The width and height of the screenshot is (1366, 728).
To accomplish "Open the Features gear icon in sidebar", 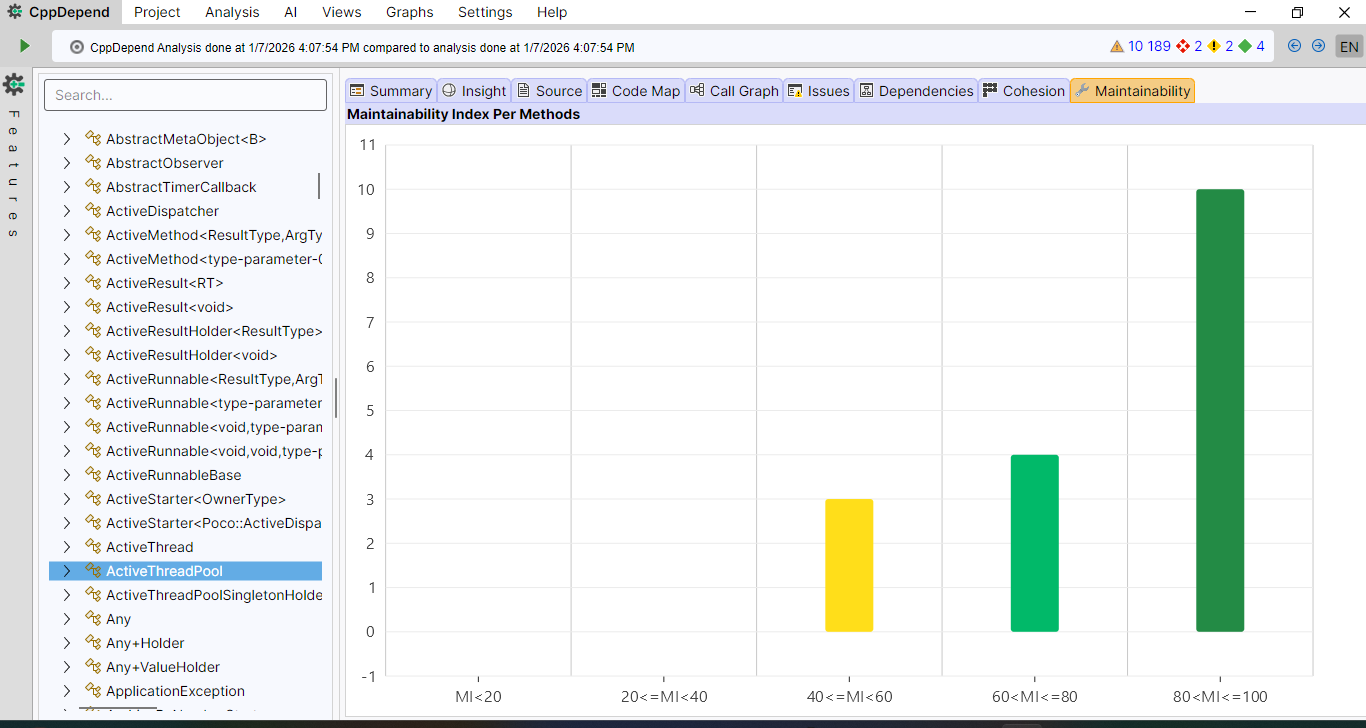I will (14, 85).
